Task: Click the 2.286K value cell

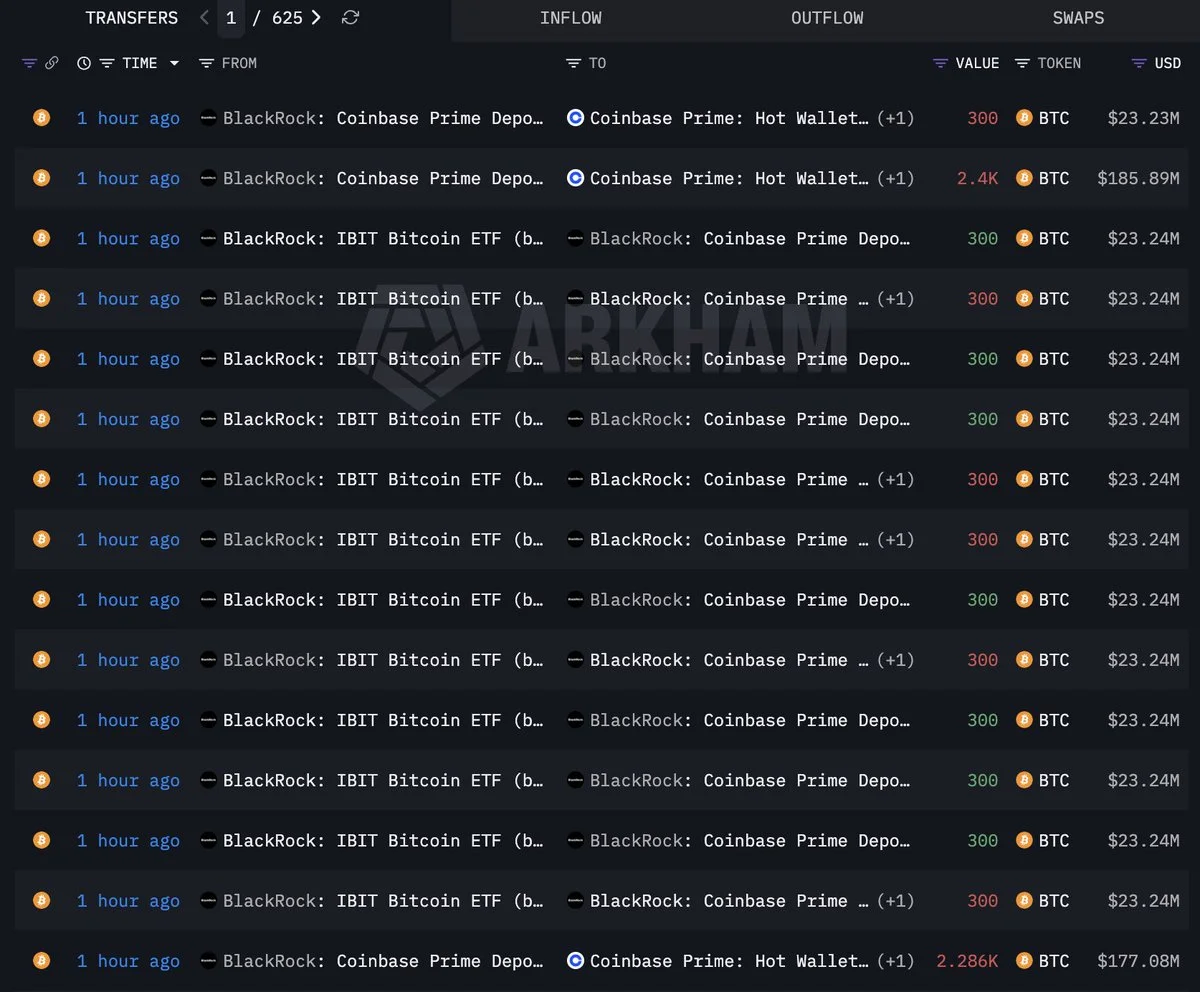Action: coord(967,961)
